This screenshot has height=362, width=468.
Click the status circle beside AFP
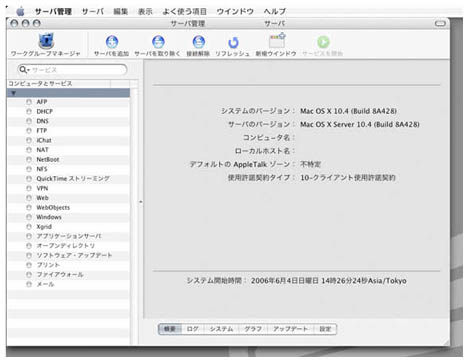29,102
